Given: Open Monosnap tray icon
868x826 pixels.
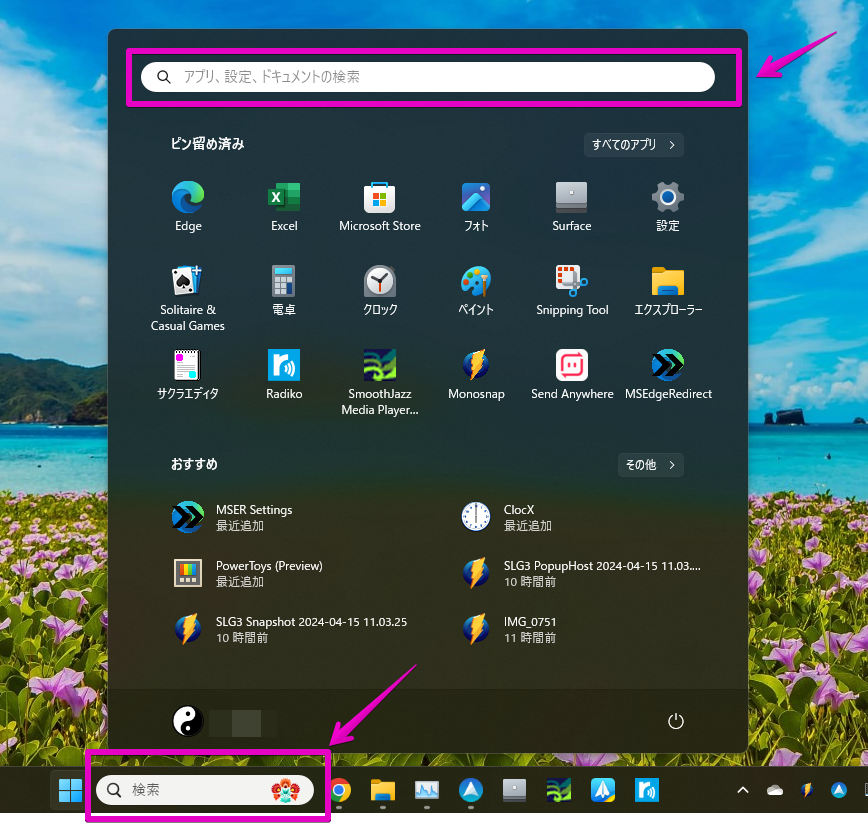Looking at the screenshot, I should 807,790.
